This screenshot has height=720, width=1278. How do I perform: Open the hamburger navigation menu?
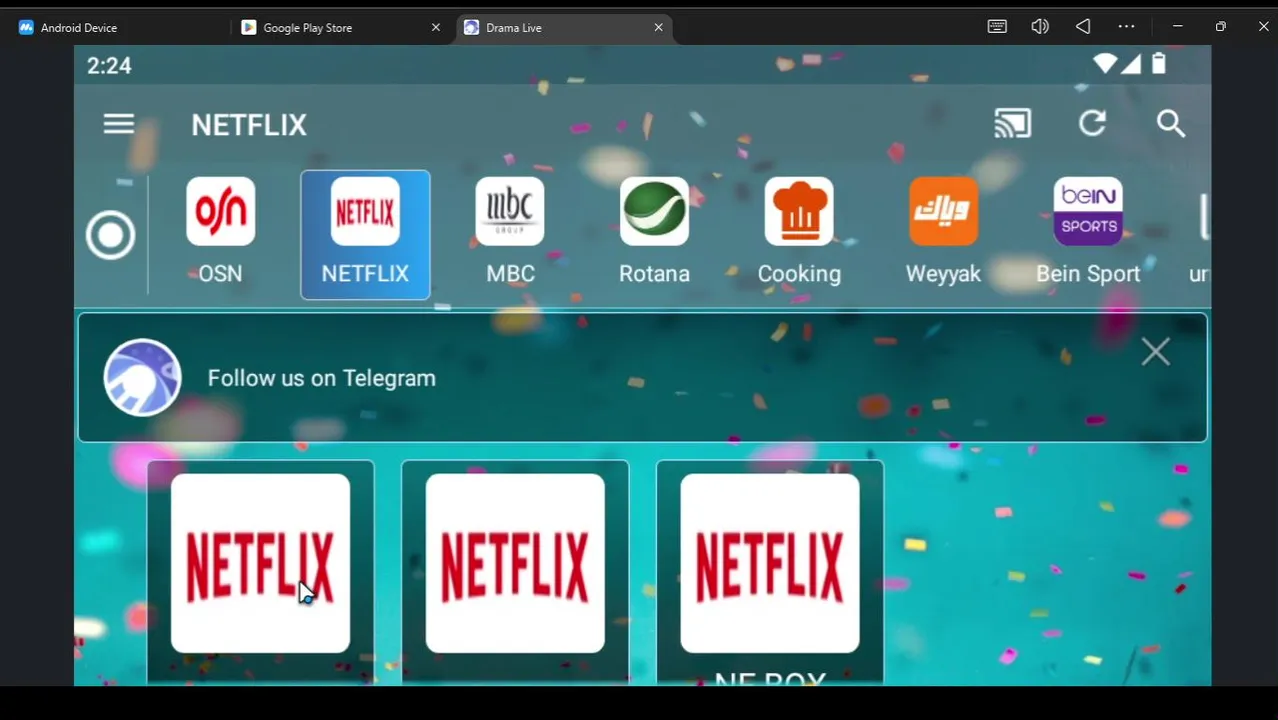tap(118, 124)
